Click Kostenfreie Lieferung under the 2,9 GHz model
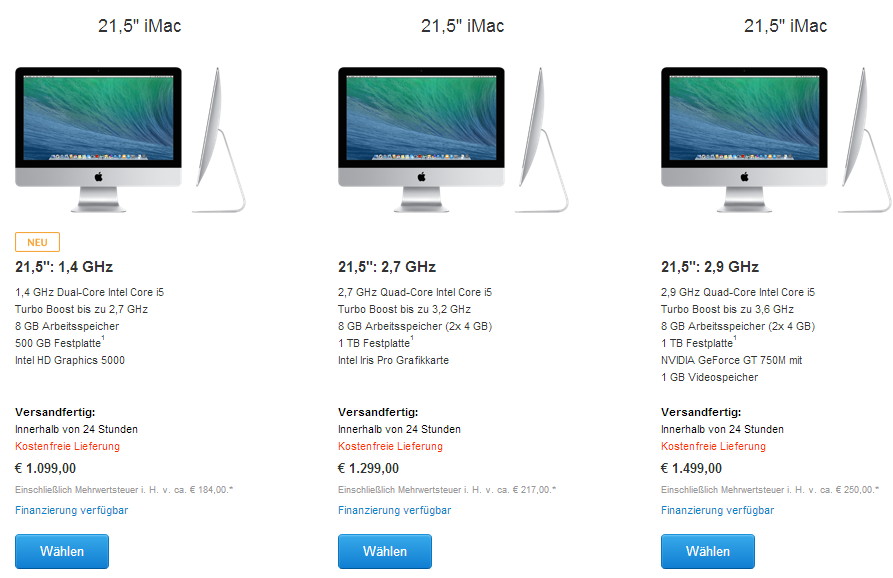This screenshot has height=578, width=893. (713, 446)
